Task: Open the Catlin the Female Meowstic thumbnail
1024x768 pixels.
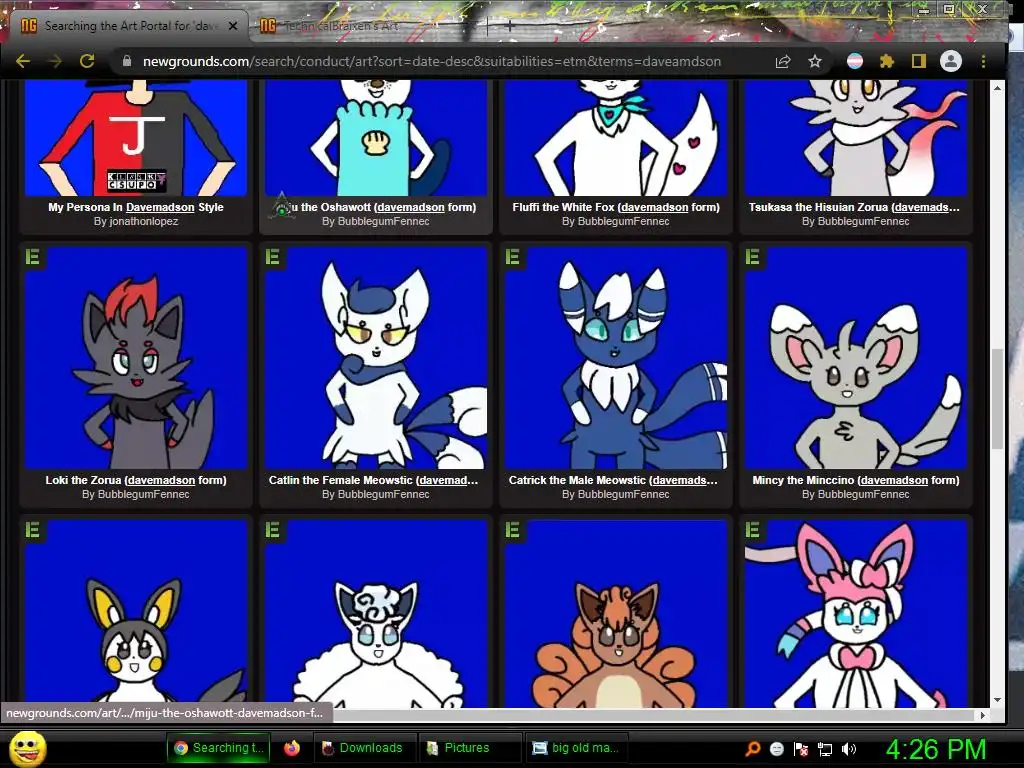Action: click(376, 357)
